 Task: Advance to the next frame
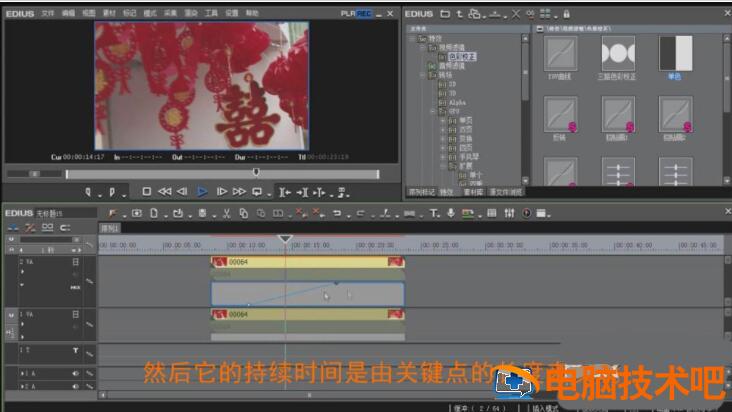click(222, 191)
